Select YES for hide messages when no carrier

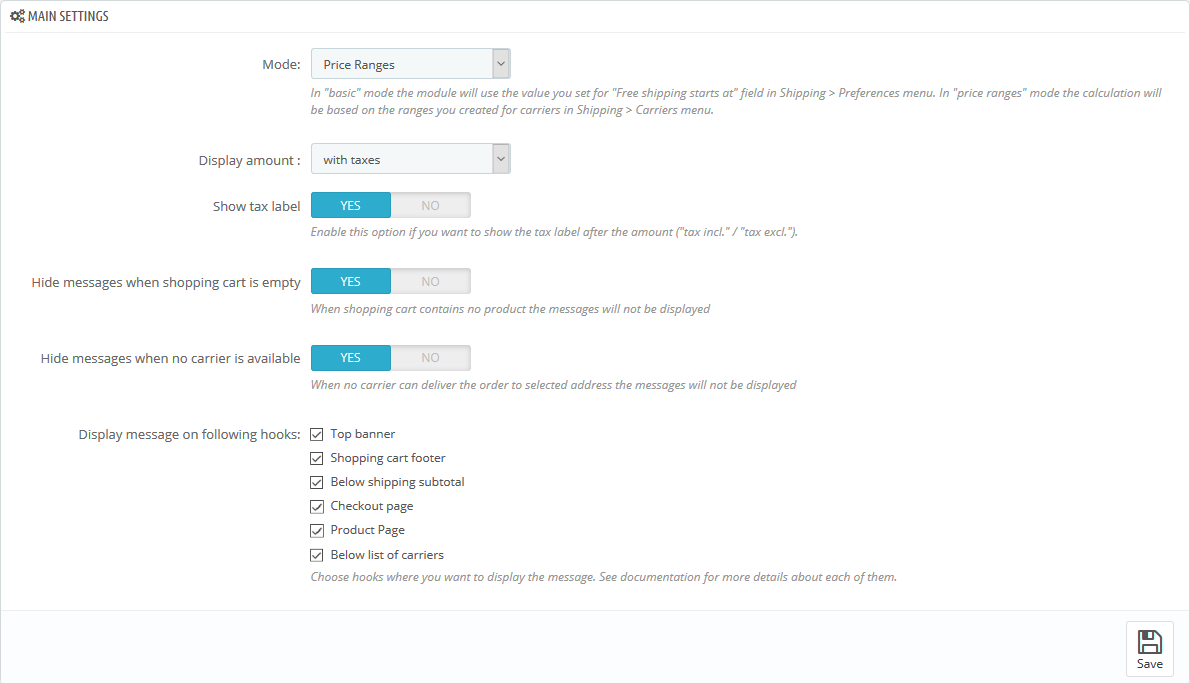[350, 357]
